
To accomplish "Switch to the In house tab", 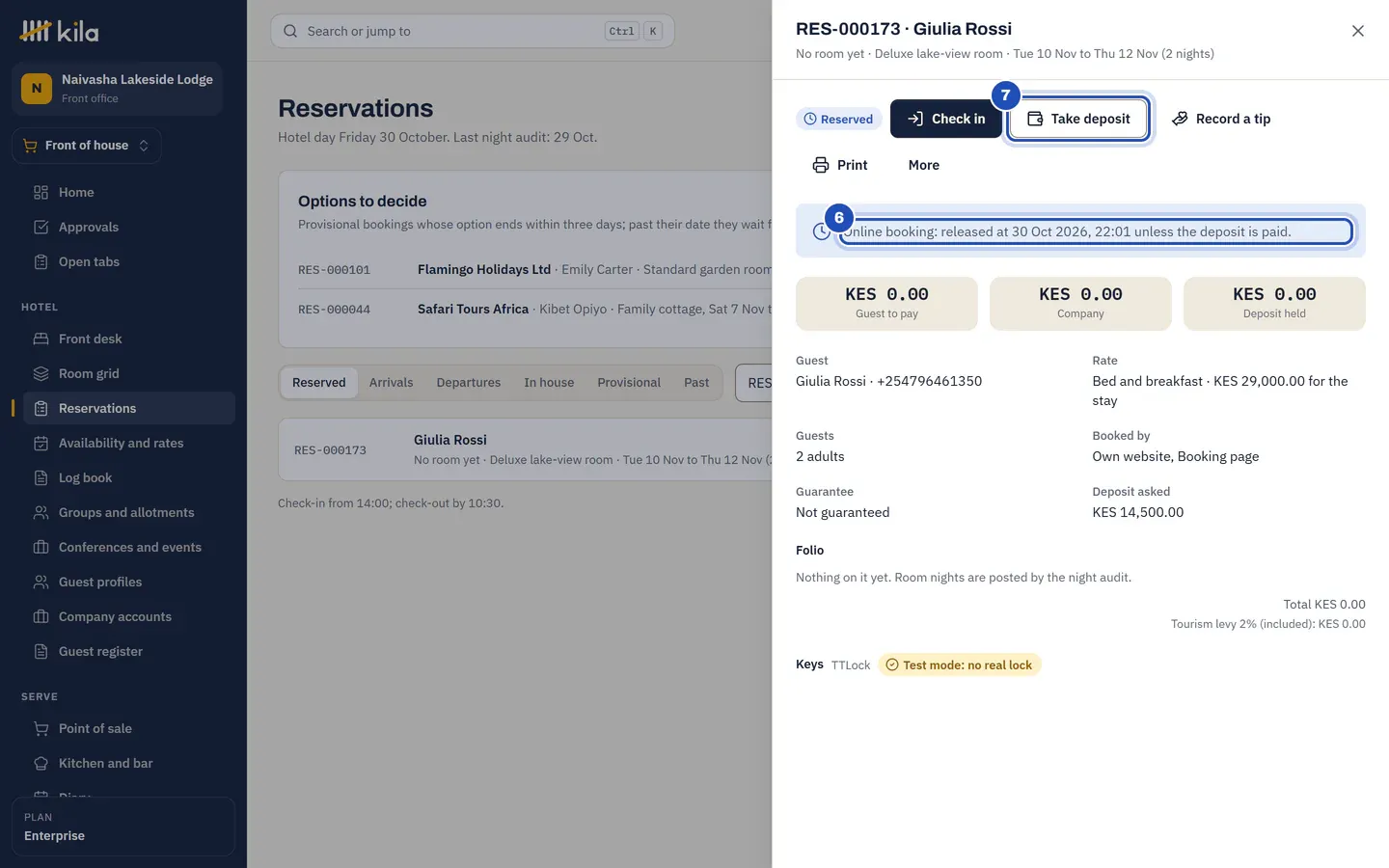I will (x=549, y=383).
